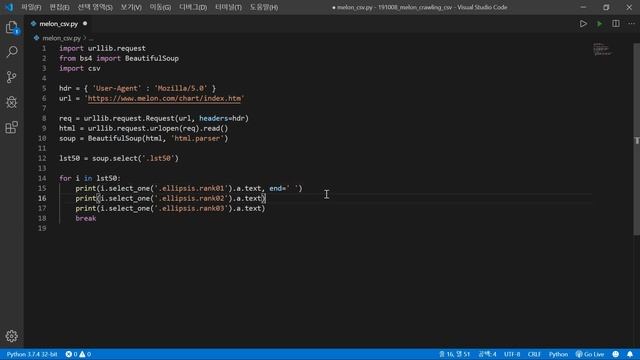Open the 디버그(D) menu
The width and height of the screenshot is (640, 360).
(193, 7)
